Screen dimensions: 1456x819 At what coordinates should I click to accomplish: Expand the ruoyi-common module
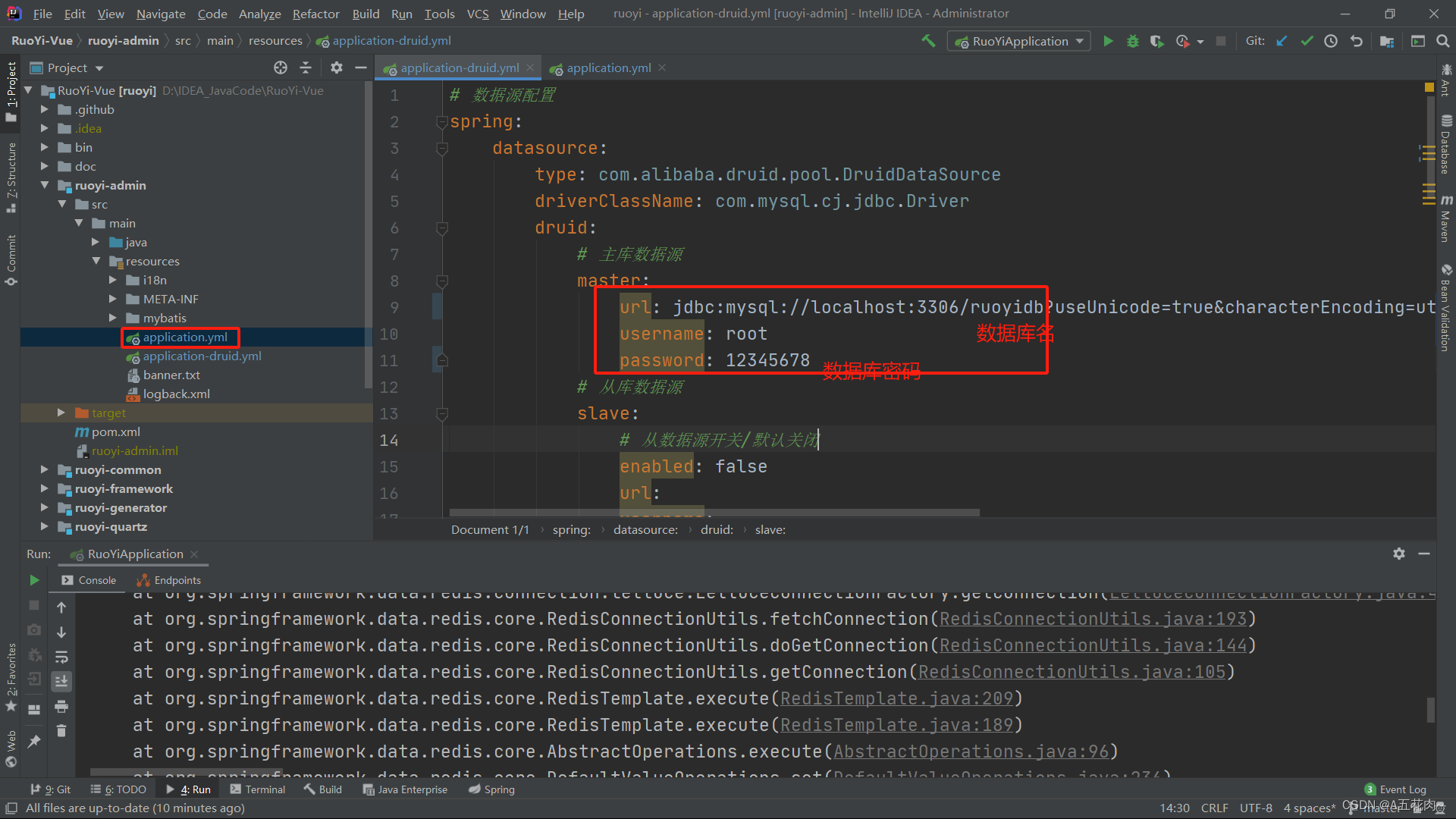tap(44, 469)
